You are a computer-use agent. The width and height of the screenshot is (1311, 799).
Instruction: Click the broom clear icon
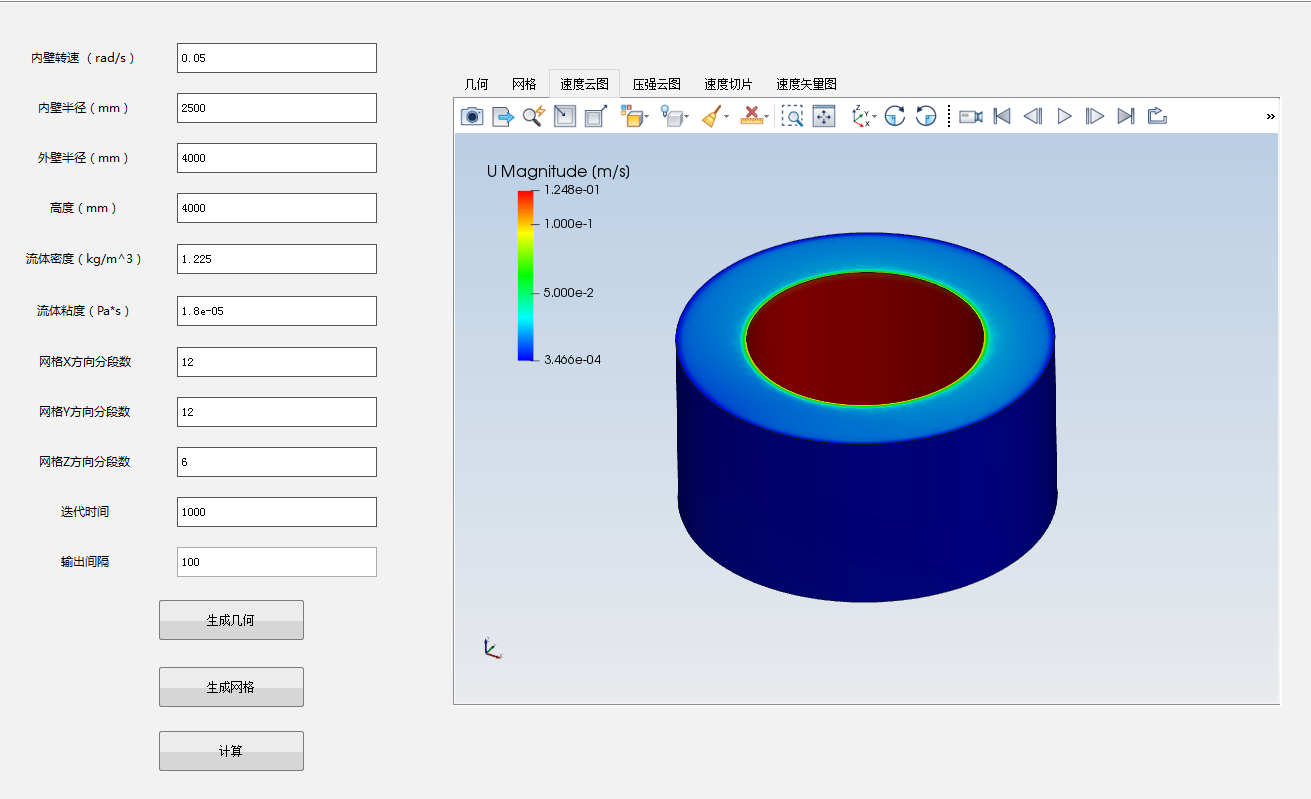point(711,117)
